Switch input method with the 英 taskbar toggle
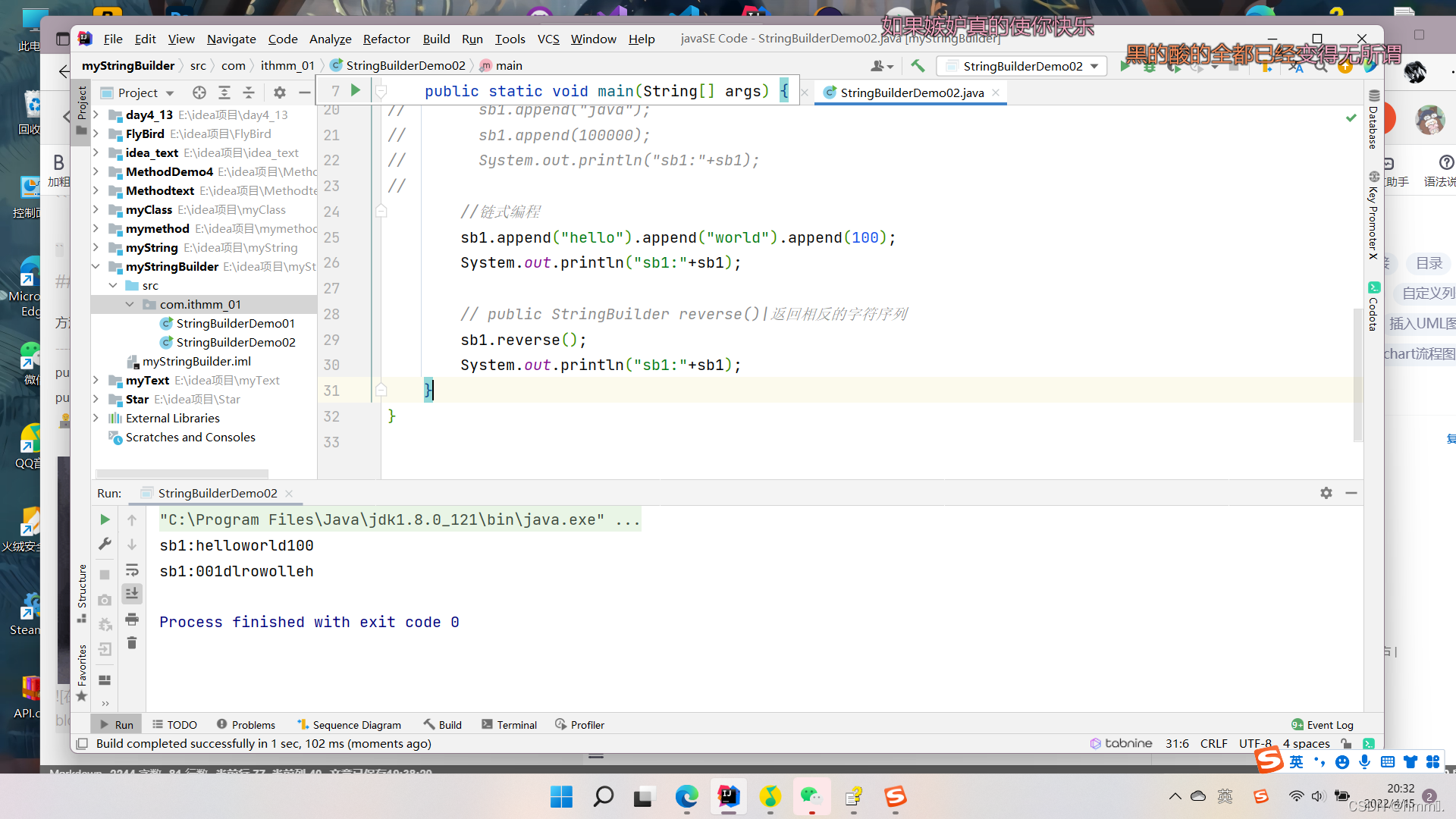The image size is (1456, 819). click(x=1297, y=762)
